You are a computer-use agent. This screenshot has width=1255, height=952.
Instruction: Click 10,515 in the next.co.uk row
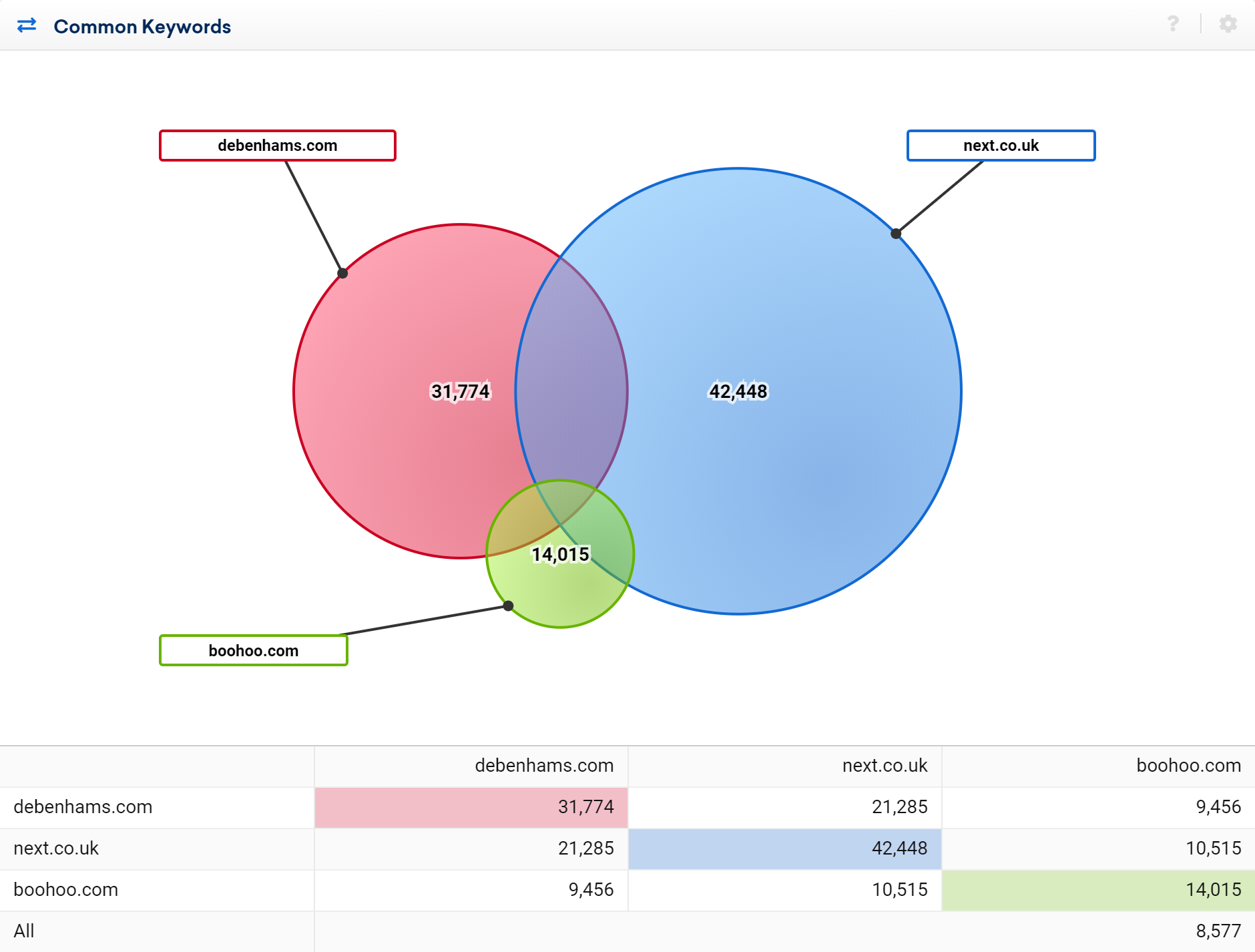(1213, 849)
